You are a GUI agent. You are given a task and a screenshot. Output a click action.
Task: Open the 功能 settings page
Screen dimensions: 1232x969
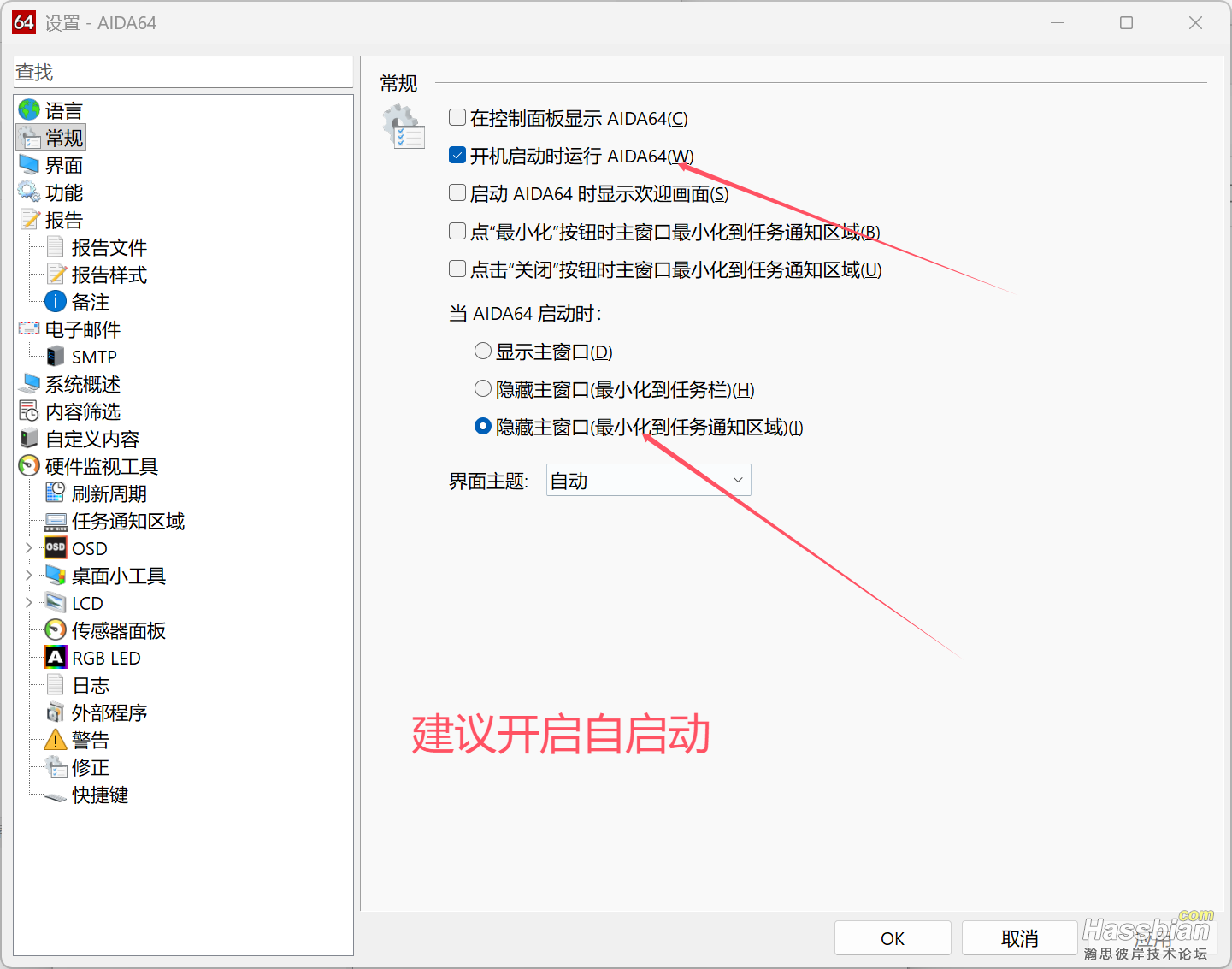(x=64, y=192)
